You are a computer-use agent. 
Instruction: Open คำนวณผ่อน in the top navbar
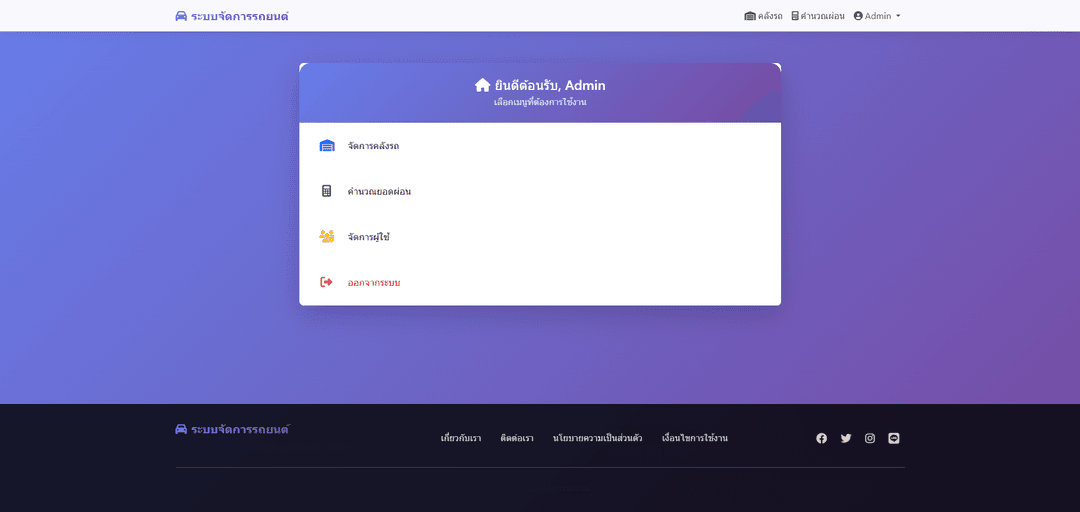pos(817,16)
